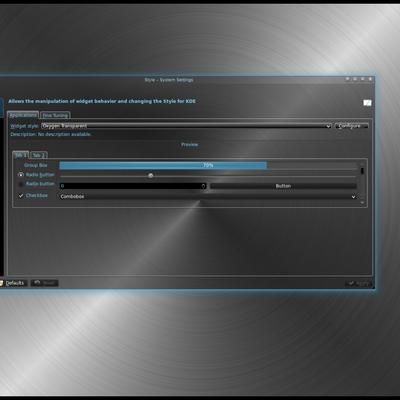Click the preview Button
This screenshot has width=400, height=400.
point(283,186)
